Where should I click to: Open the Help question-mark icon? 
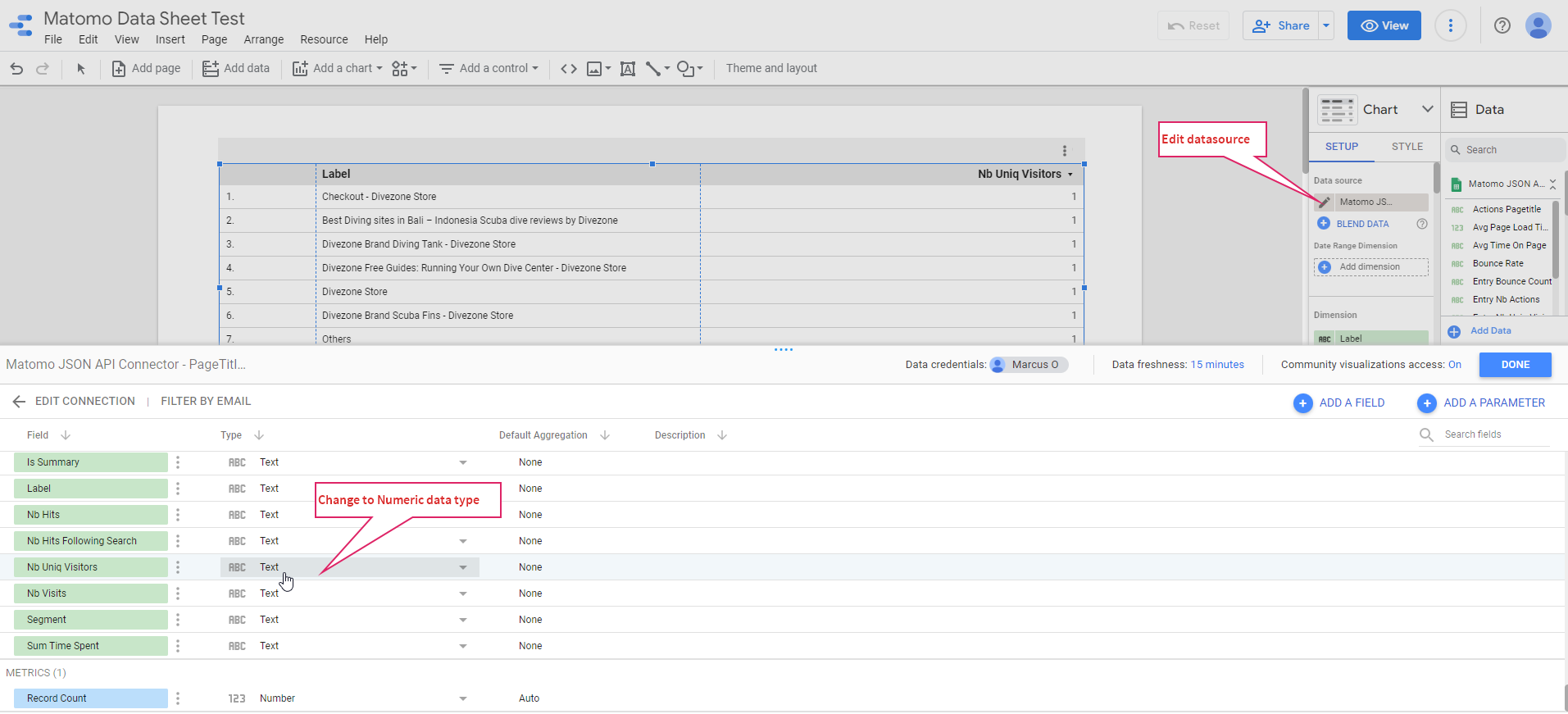tap(1502, 25)
